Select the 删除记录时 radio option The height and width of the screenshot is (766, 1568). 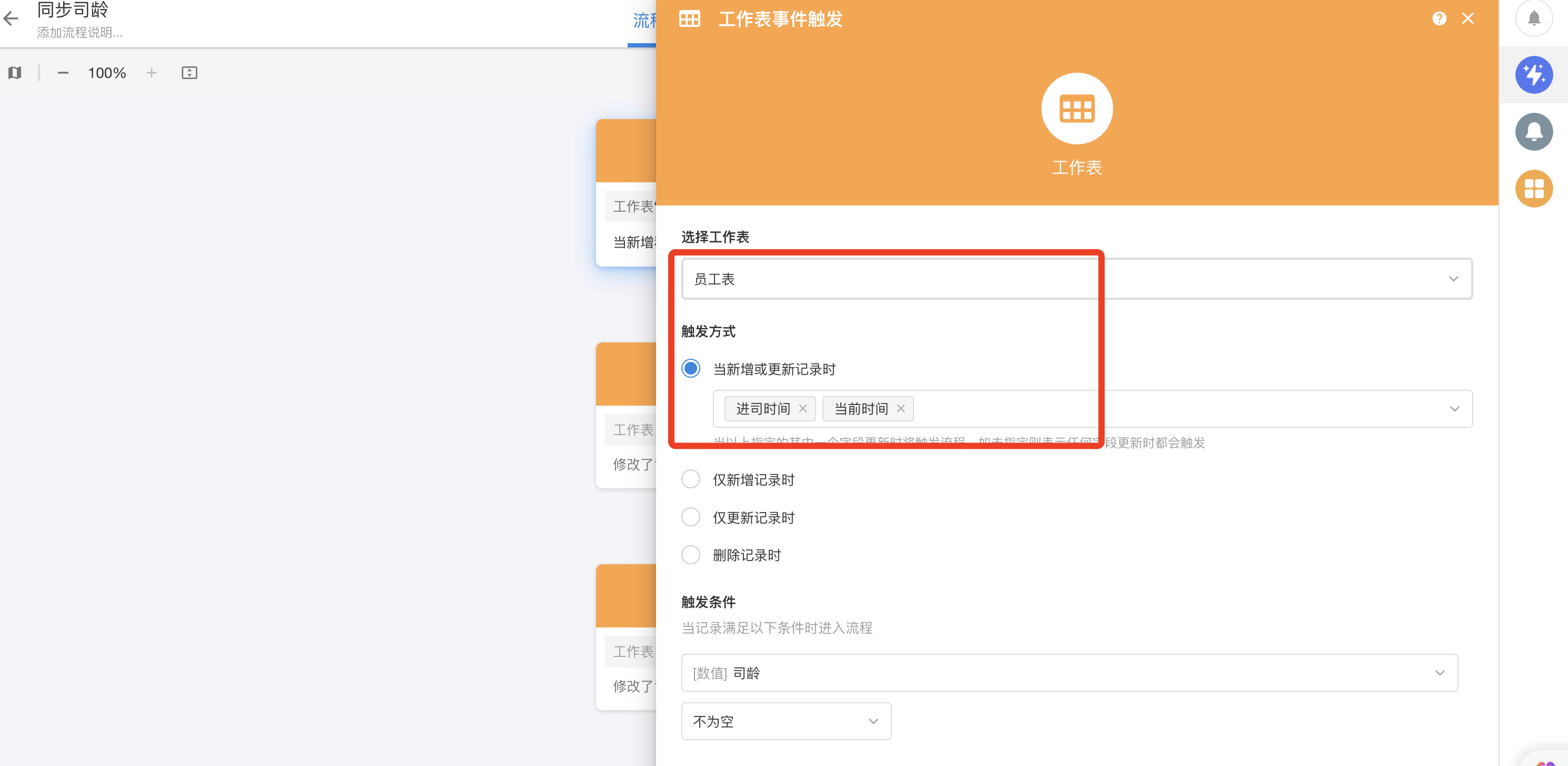pyautogui.click(x=690, y=555)
